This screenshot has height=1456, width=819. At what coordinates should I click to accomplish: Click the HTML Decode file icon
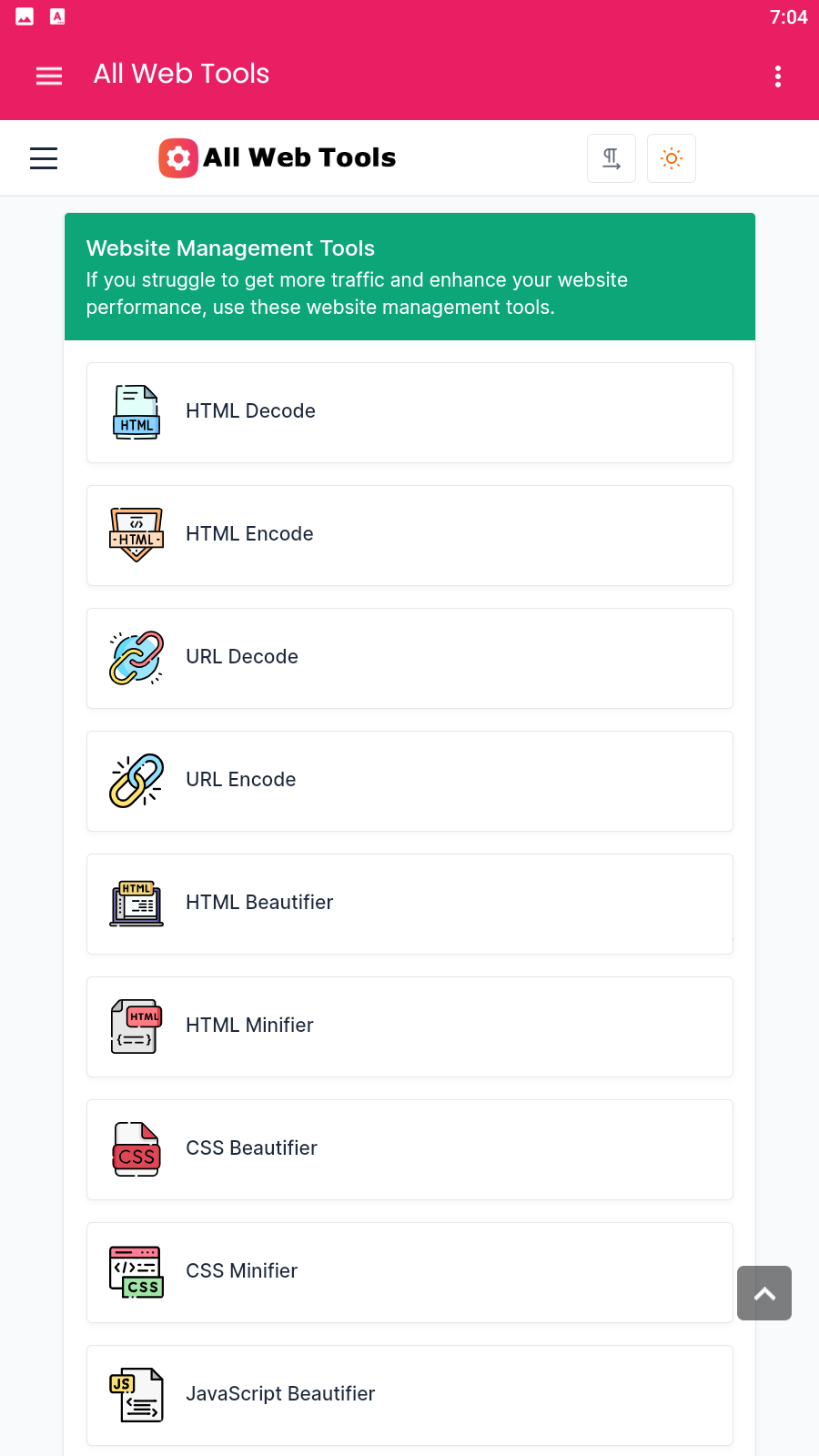click(136, 412)
